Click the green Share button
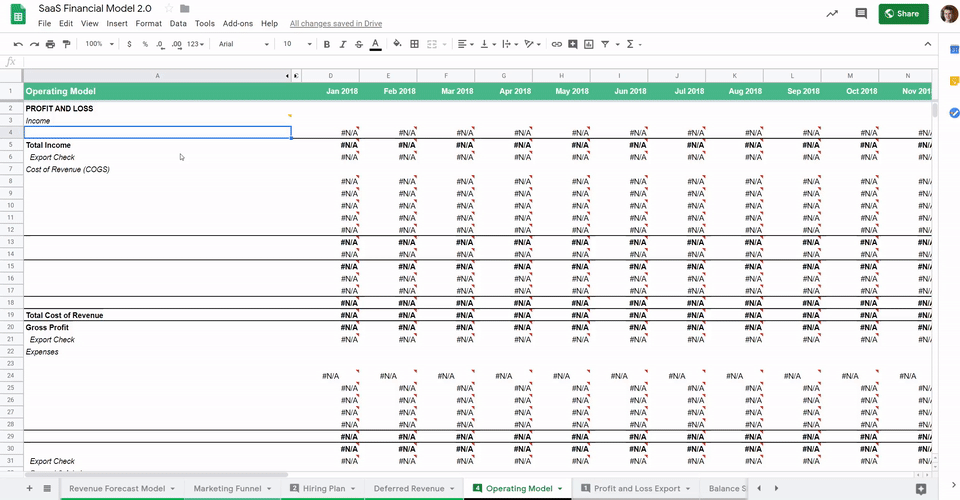Viewport: 960px width, 500px height. click(903, 14)
